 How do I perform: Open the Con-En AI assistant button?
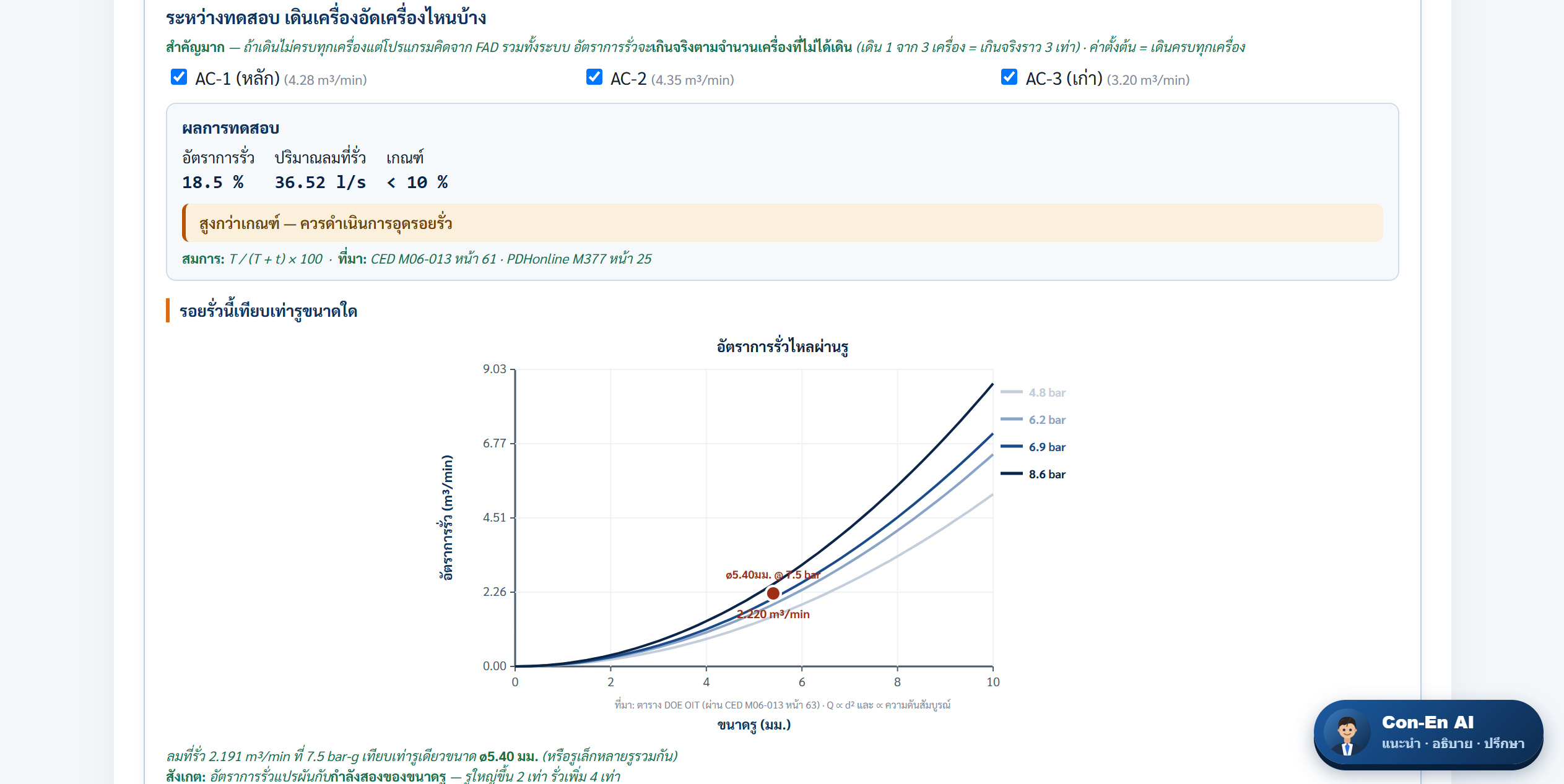1428,734
